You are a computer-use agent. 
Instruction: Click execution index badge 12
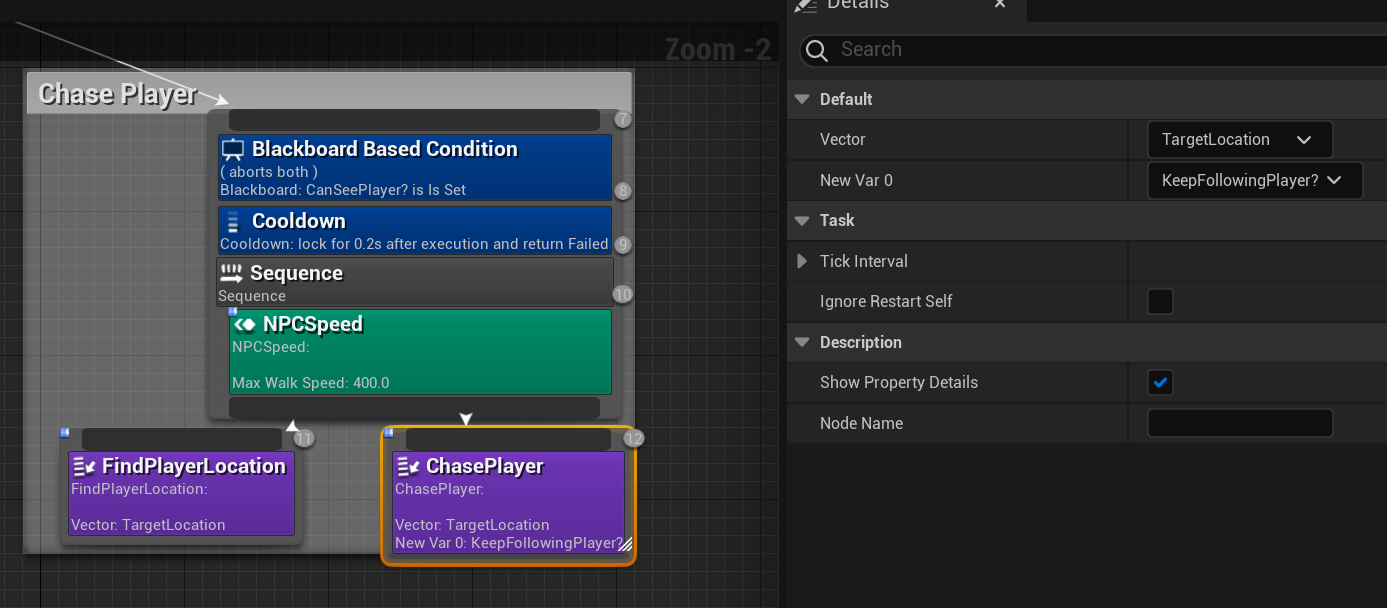click(x=634, y=439)
